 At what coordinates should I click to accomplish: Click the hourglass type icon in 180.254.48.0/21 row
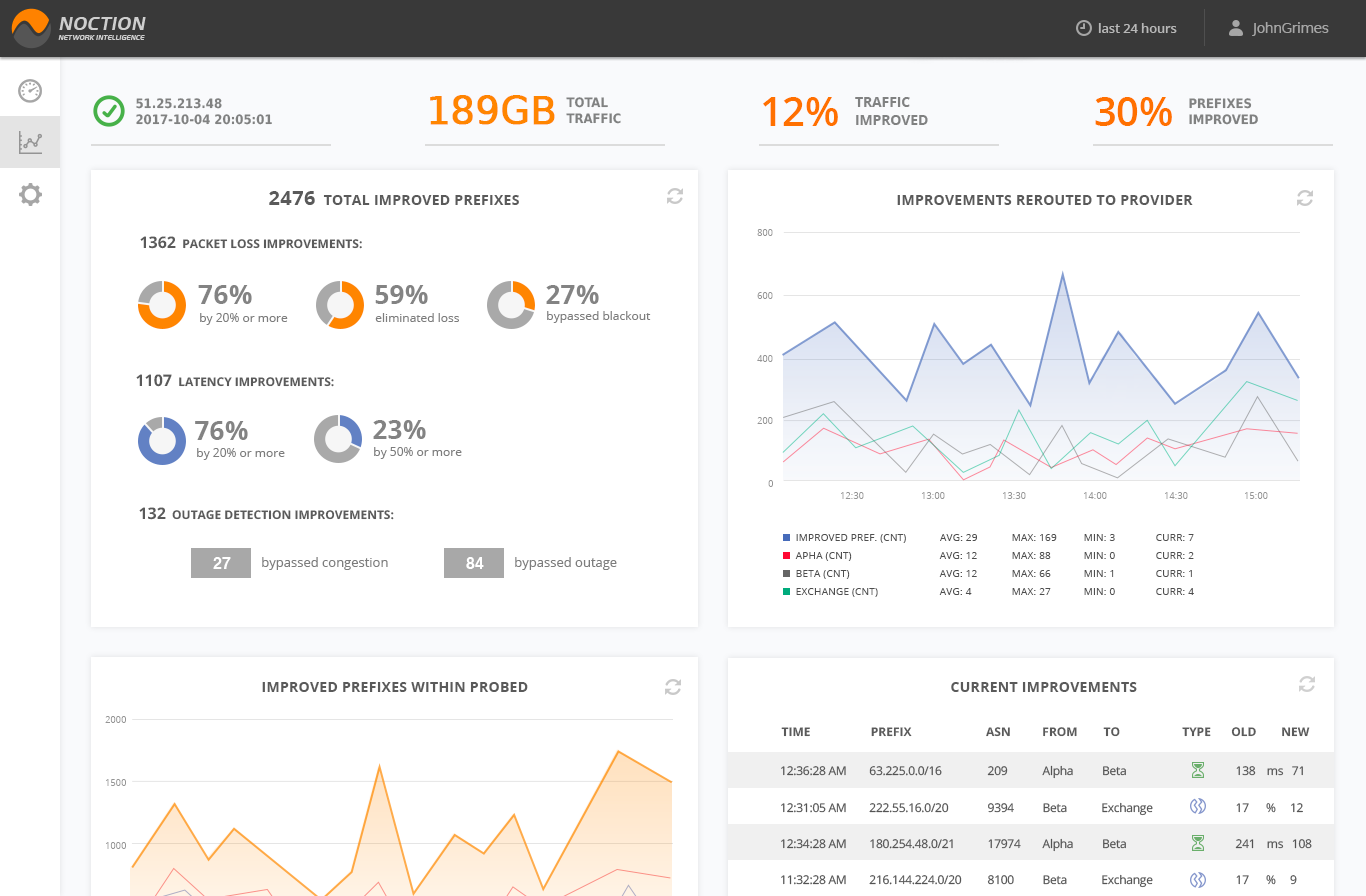tap(1197, 843)
